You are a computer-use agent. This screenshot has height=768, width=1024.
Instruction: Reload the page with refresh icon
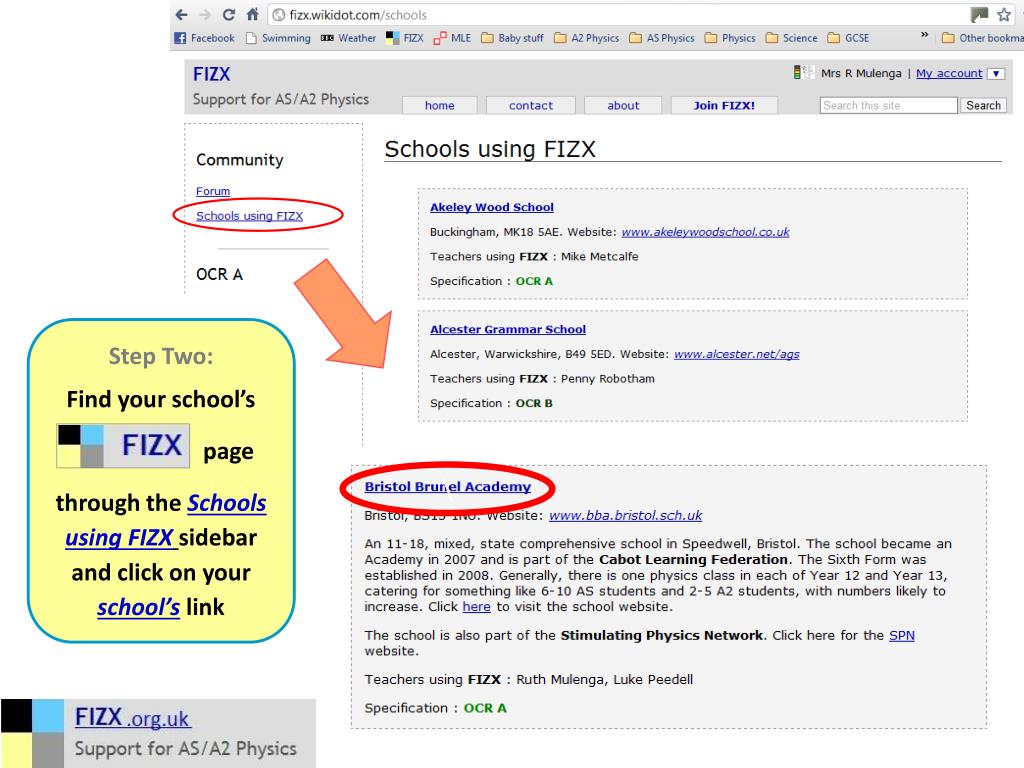(x=229, y=14)
